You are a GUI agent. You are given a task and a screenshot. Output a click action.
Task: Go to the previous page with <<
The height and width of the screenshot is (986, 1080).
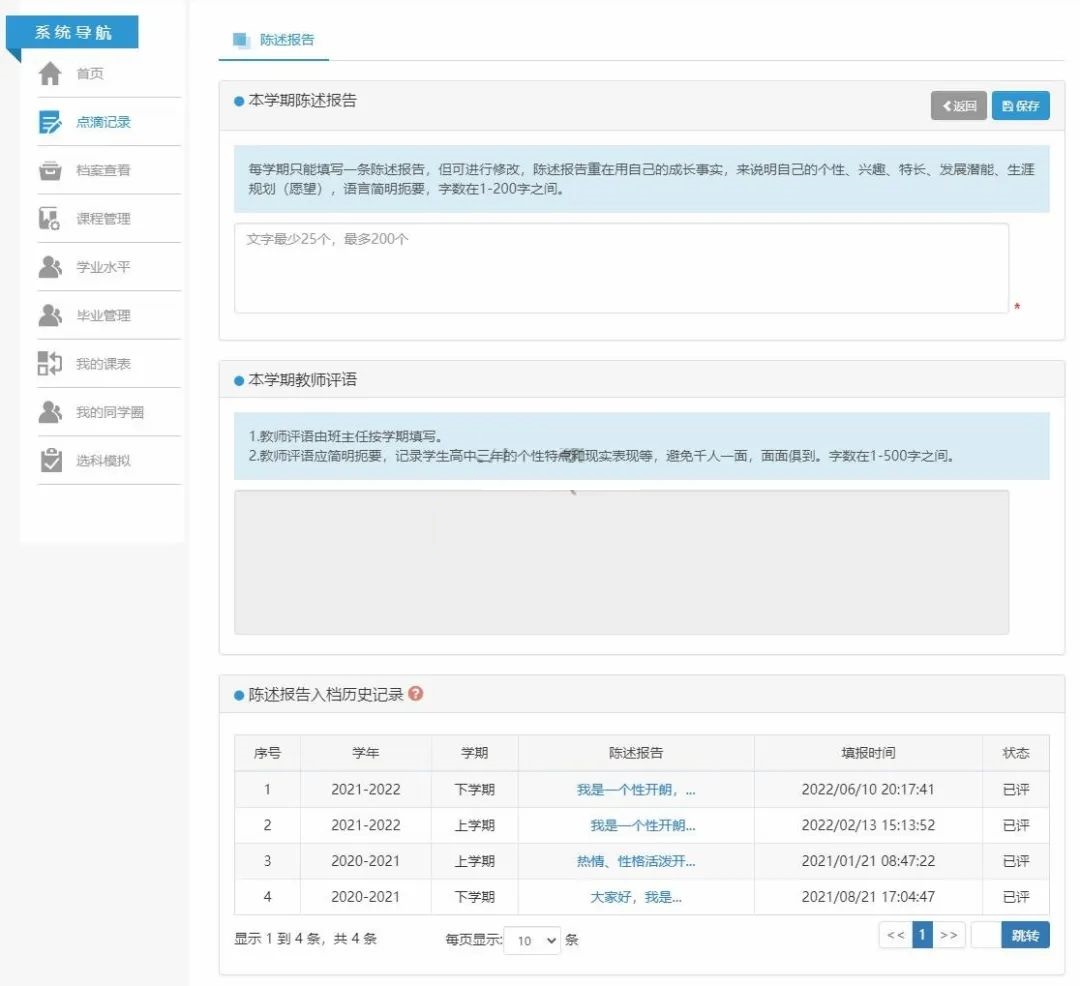(895, 935)
